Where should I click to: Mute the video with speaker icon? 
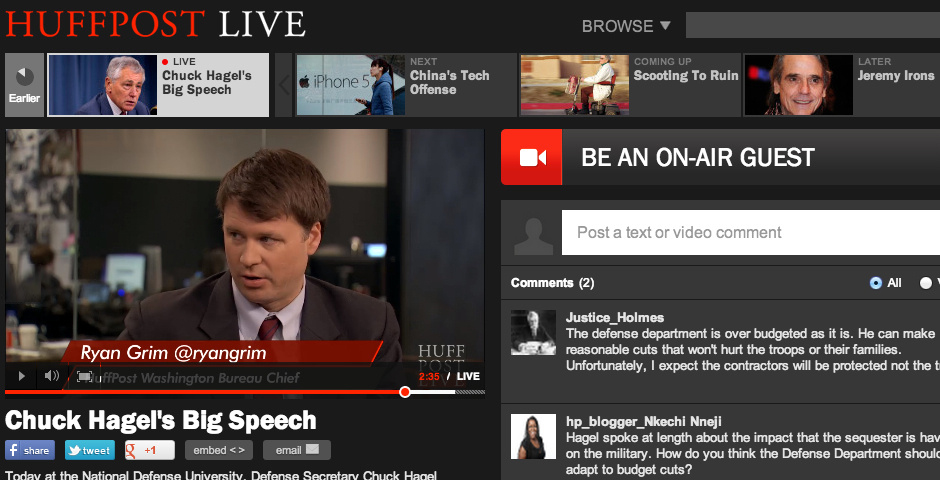coord(52,376)
